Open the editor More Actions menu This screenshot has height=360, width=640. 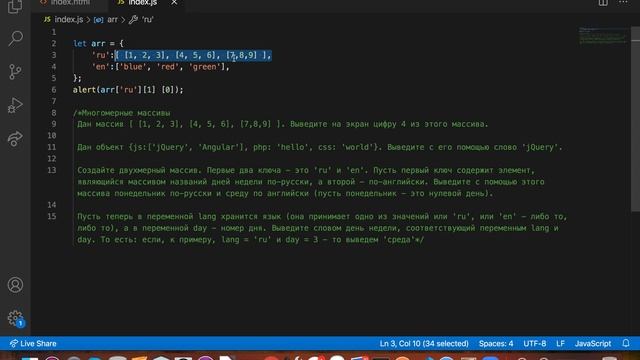pos(623,3)
